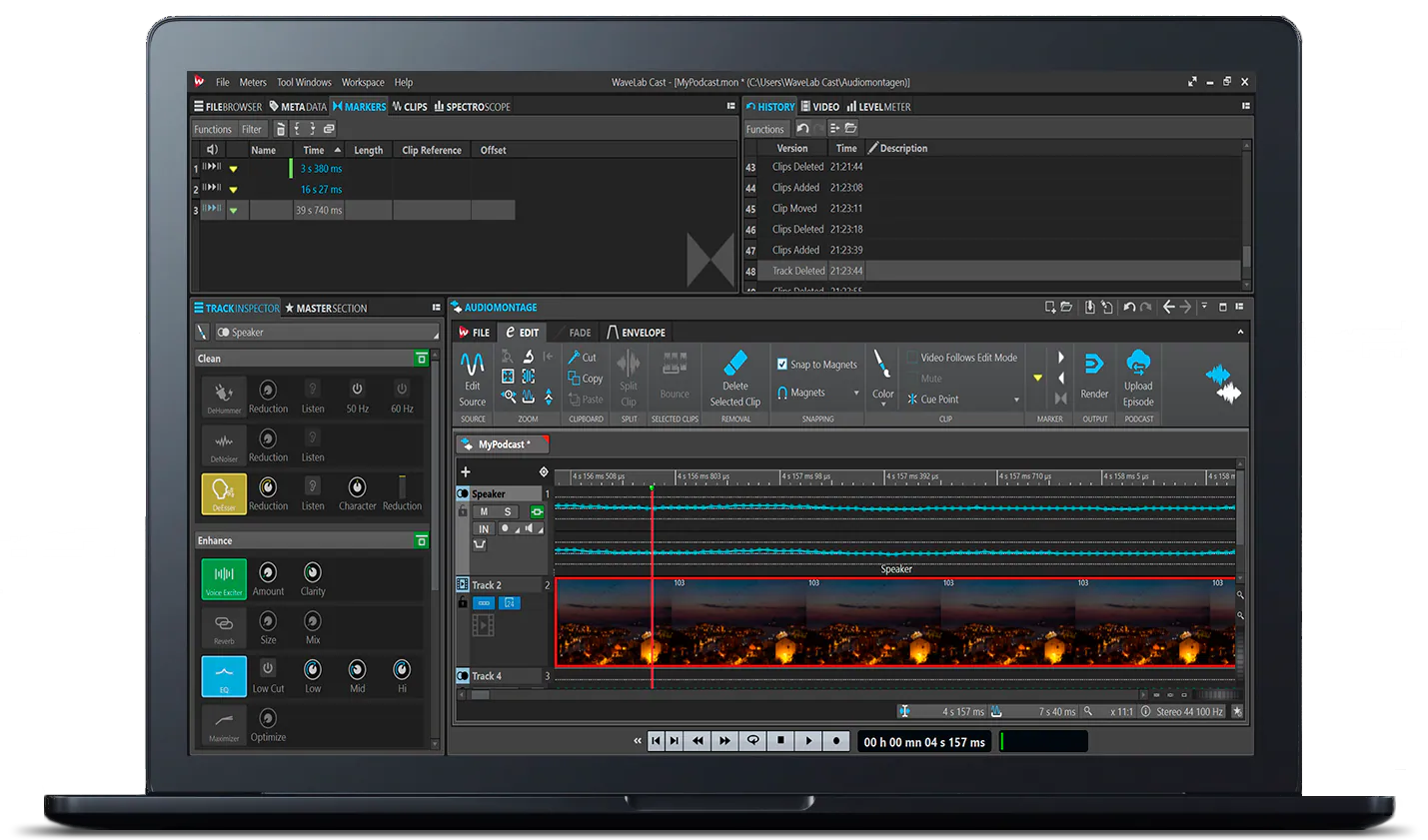This screenshot has width=1428, height=840.
Task: Select the Delete Selected Clip eraser tool
Action: tap(735, 380)
